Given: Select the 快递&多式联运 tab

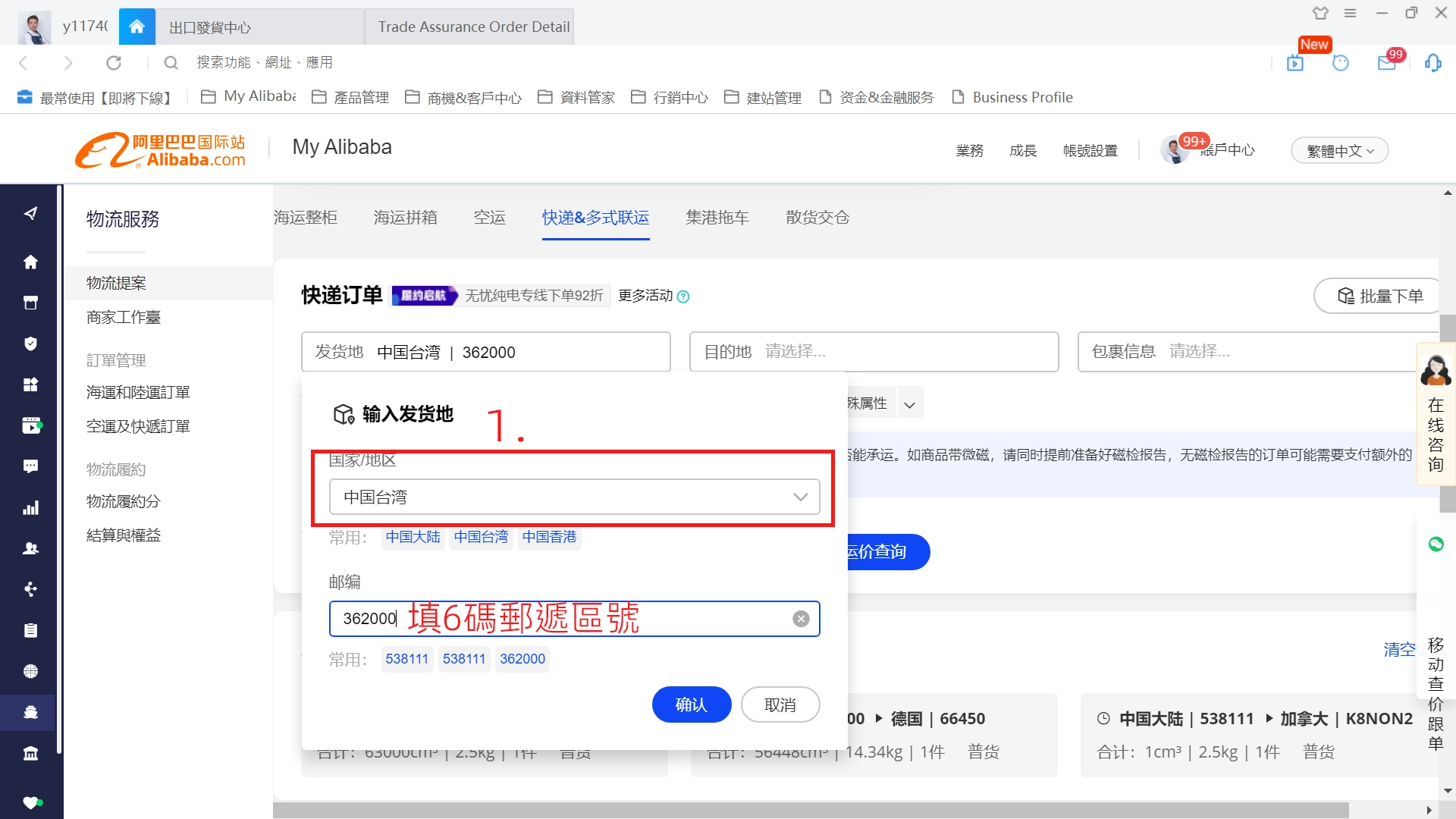Looking at the screenshot, I should point(595,218).
